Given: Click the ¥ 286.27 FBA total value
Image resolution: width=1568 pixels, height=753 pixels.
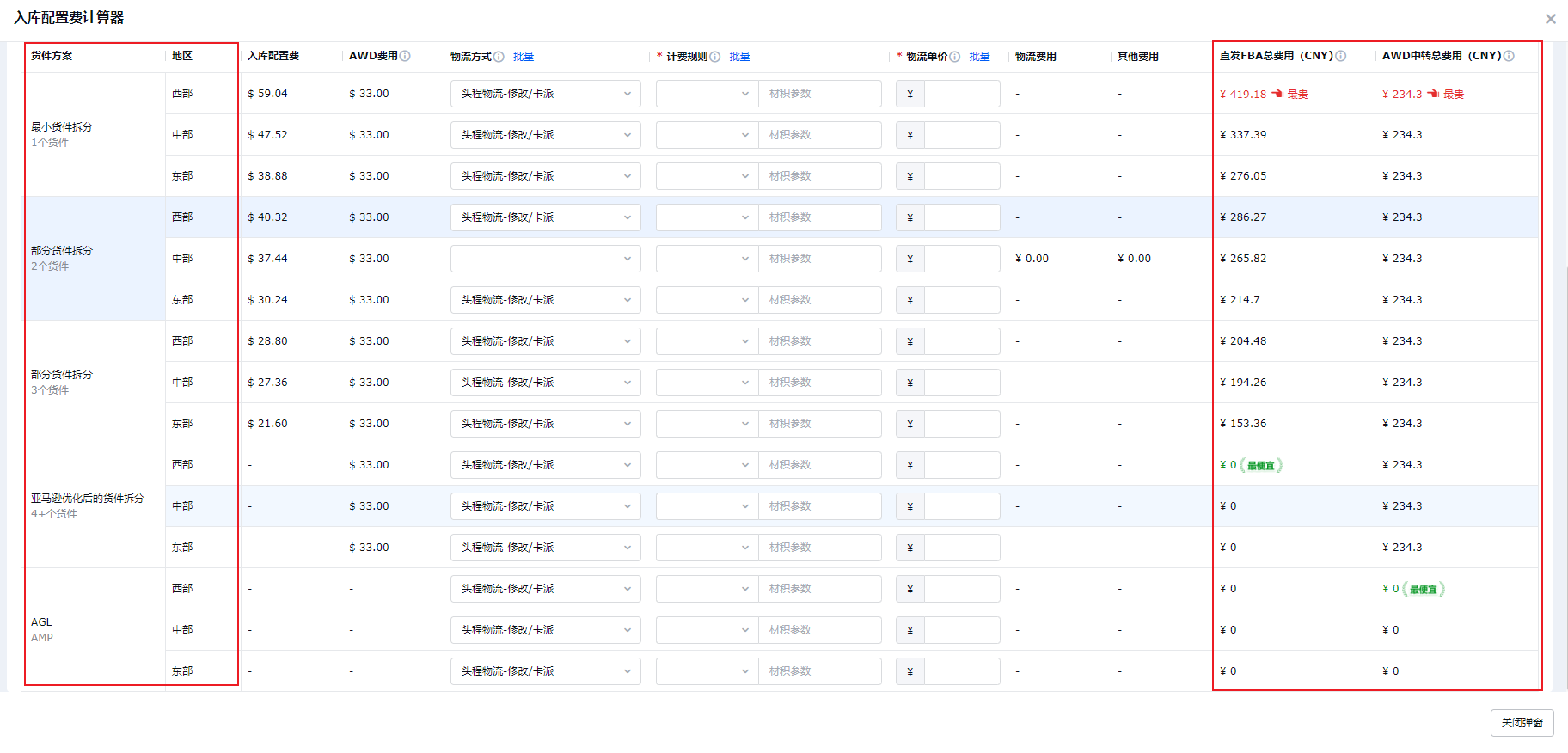Looking at the screenshot, I should (x=1243, y=217).
